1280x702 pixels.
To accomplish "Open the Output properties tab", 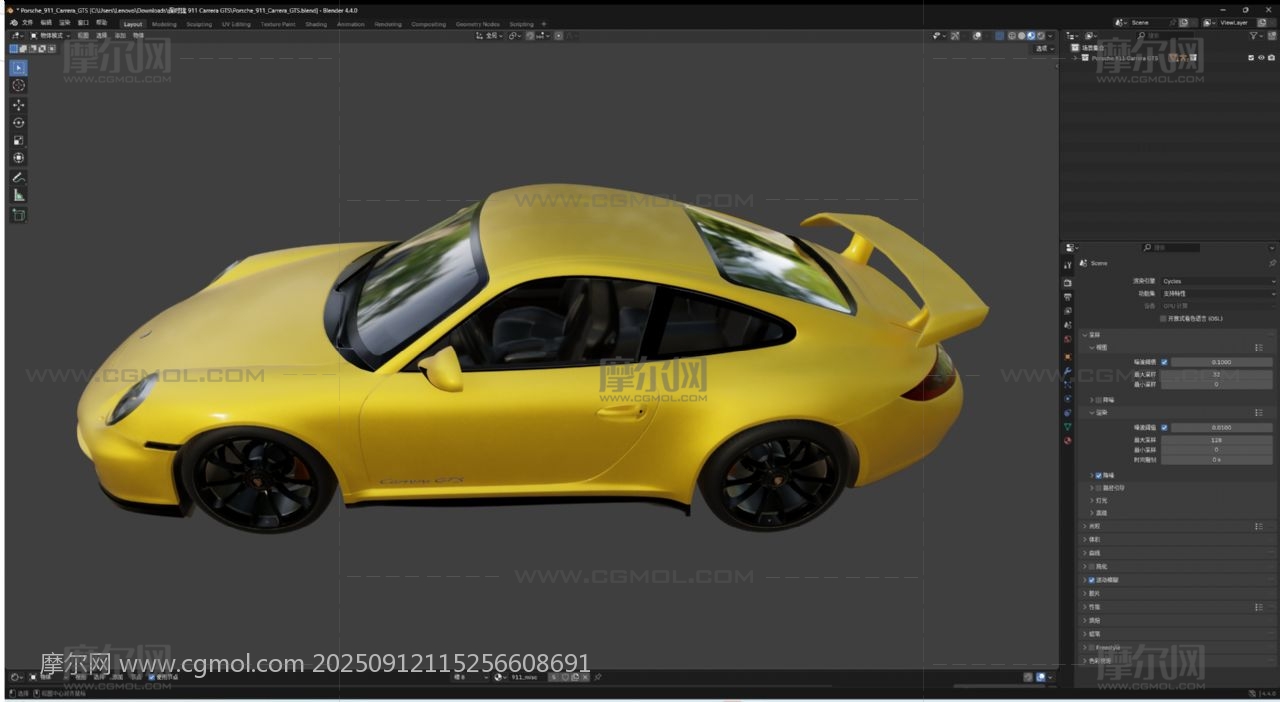I will [1068, 297].
